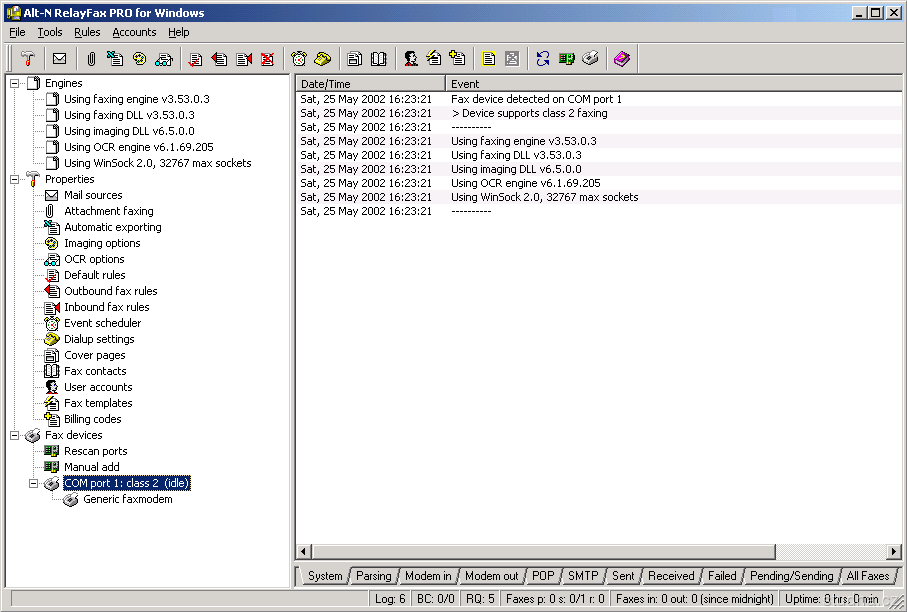Open the Tools menu
The width and height of the screenshot is (907, 612).
tap(50, 32)
